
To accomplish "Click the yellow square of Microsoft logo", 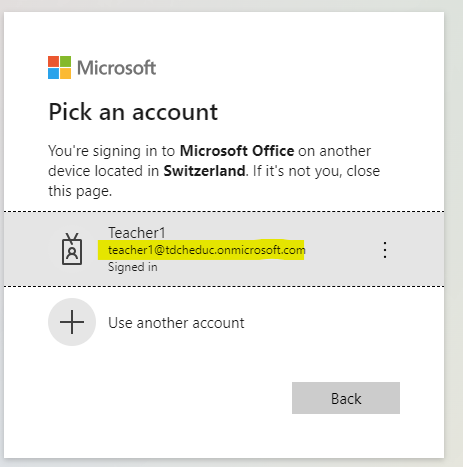I will pos(65,73).
